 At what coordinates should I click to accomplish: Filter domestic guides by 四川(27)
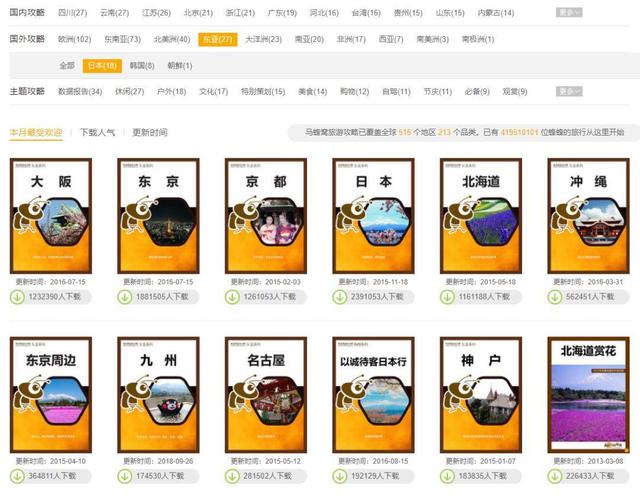coord(73,13)
